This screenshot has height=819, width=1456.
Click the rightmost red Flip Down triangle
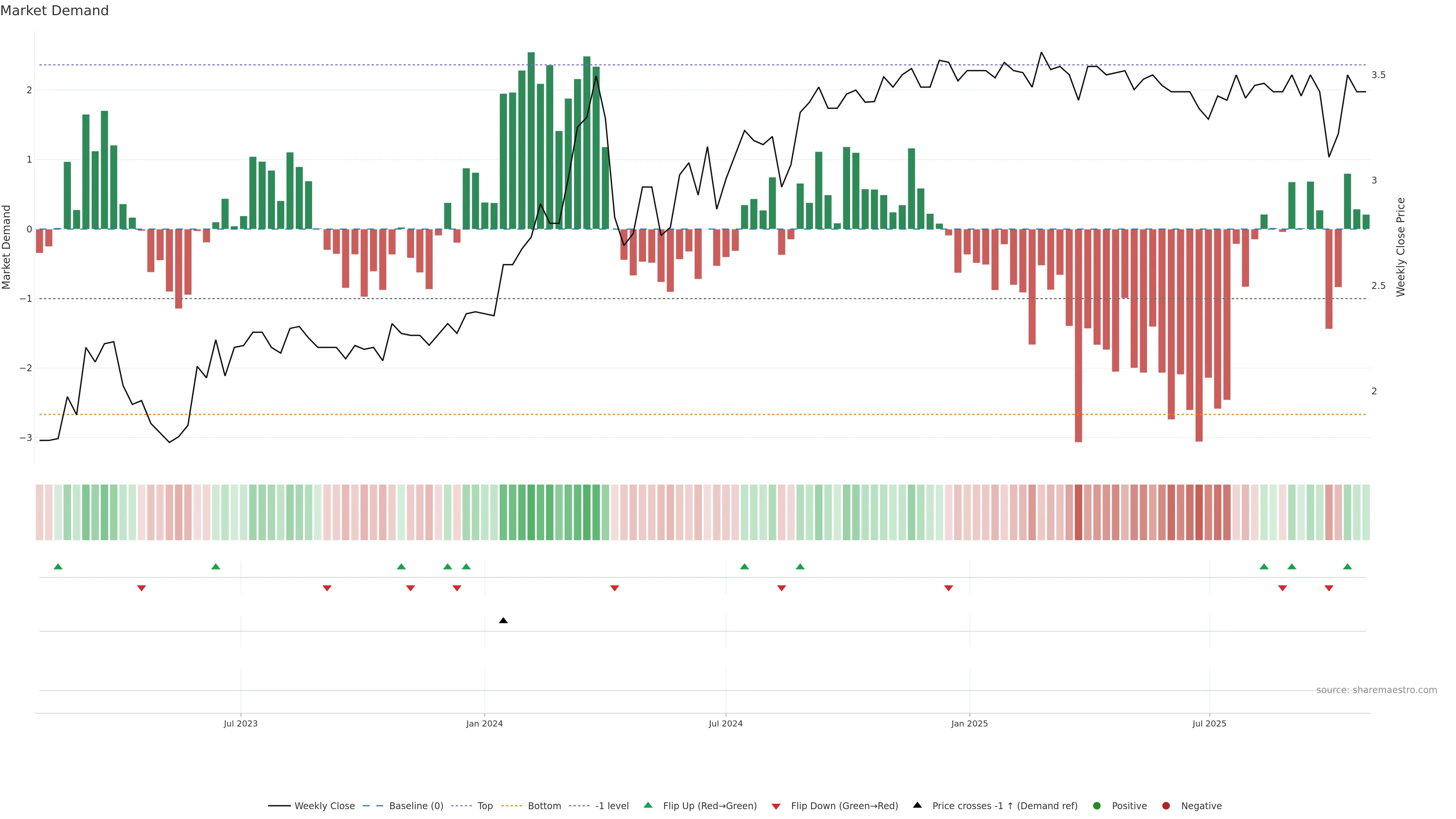(1329, 588)
